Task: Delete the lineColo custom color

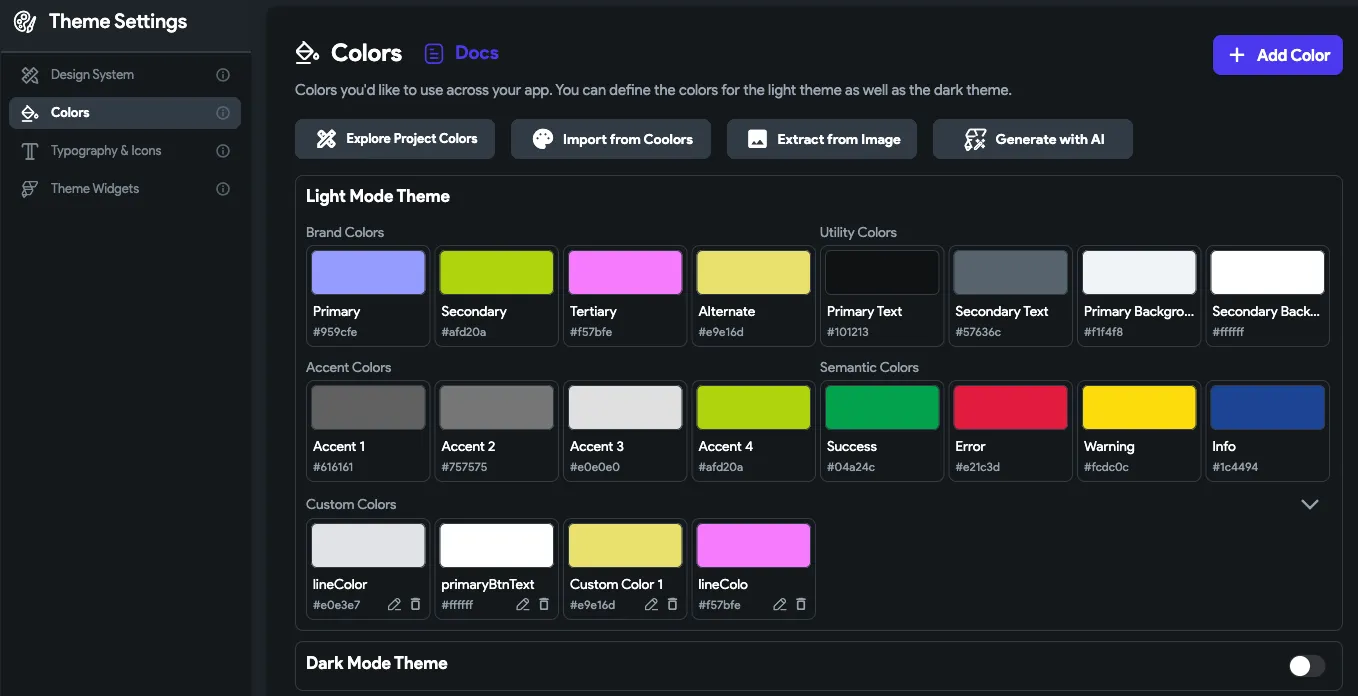Action: click(x=800, y=605)
